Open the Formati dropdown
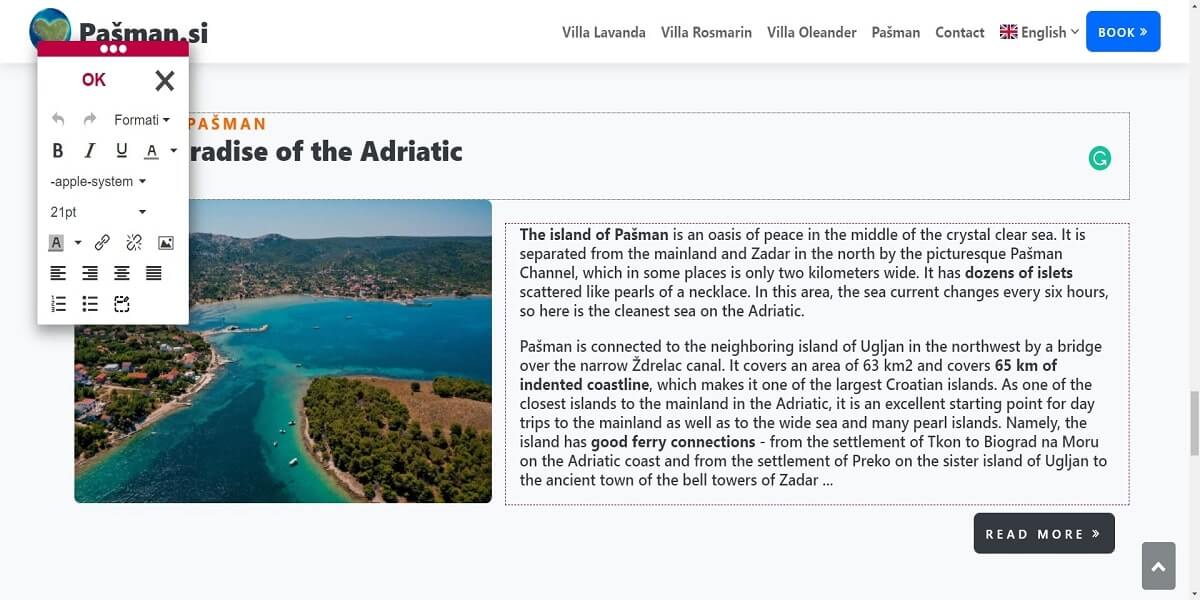1200x600 pixels. pyautogui.click(x=141, y=120)
